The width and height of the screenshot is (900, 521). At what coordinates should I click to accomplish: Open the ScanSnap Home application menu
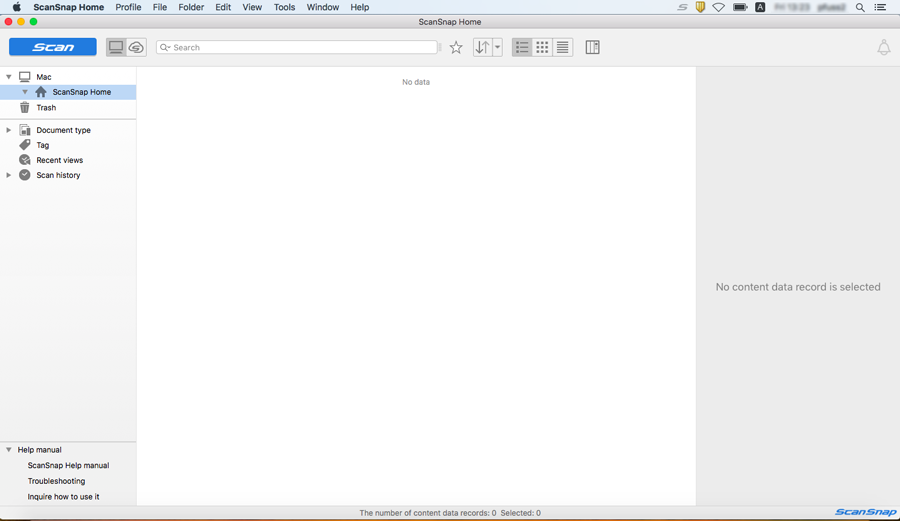tap(68, 7)
